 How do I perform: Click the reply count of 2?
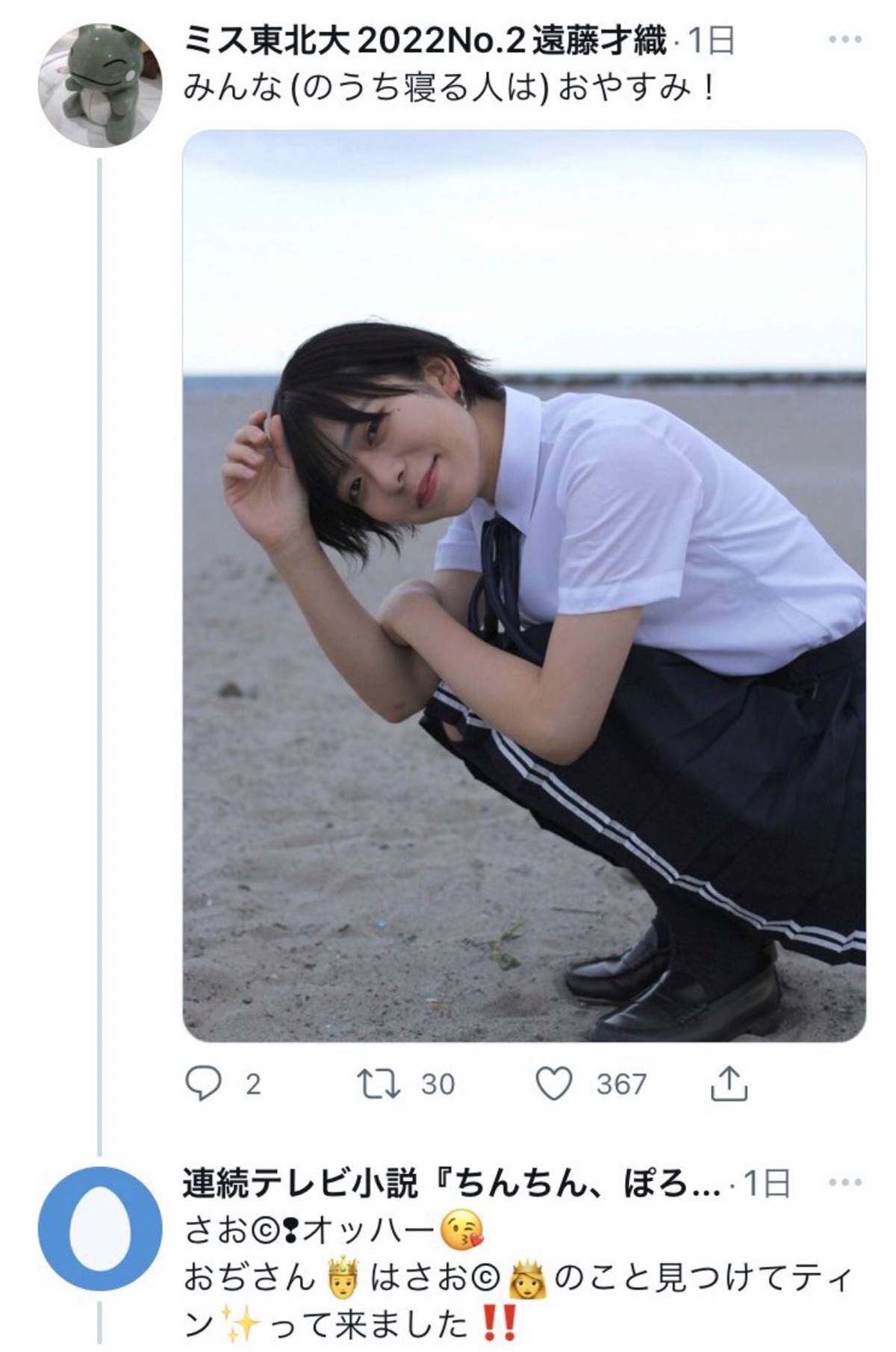point(253,1084)
